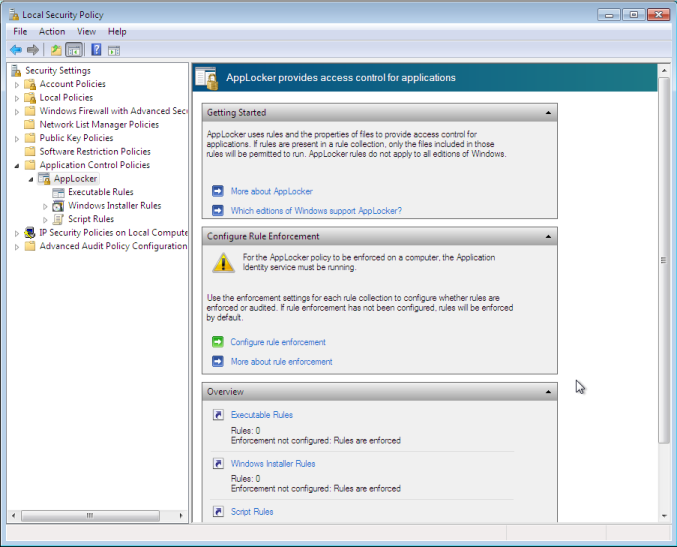The image size is (677, 547).
Task: Open the File menu
Action: pos(20,32)
